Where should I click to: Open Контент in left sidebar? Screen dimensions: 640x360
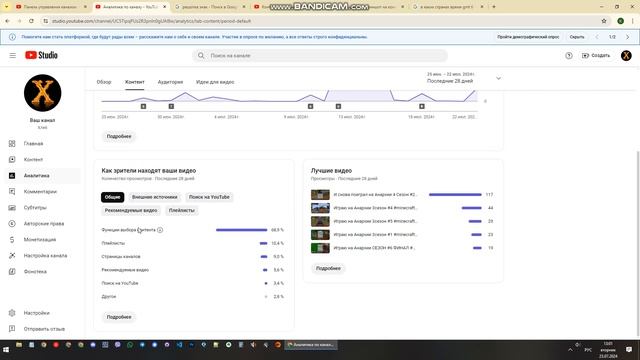42,160
